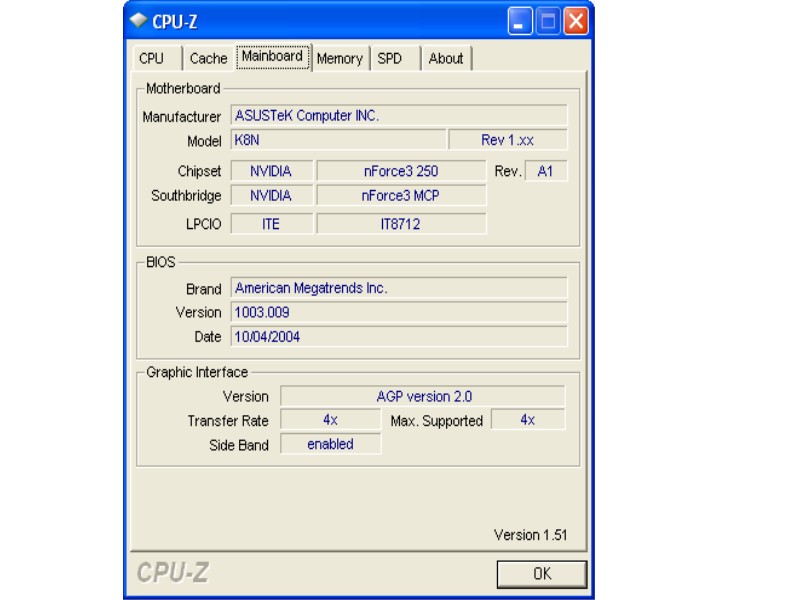Click the ASUSTeK Computer INC. manufacturer field

click(x=399, y=115)
